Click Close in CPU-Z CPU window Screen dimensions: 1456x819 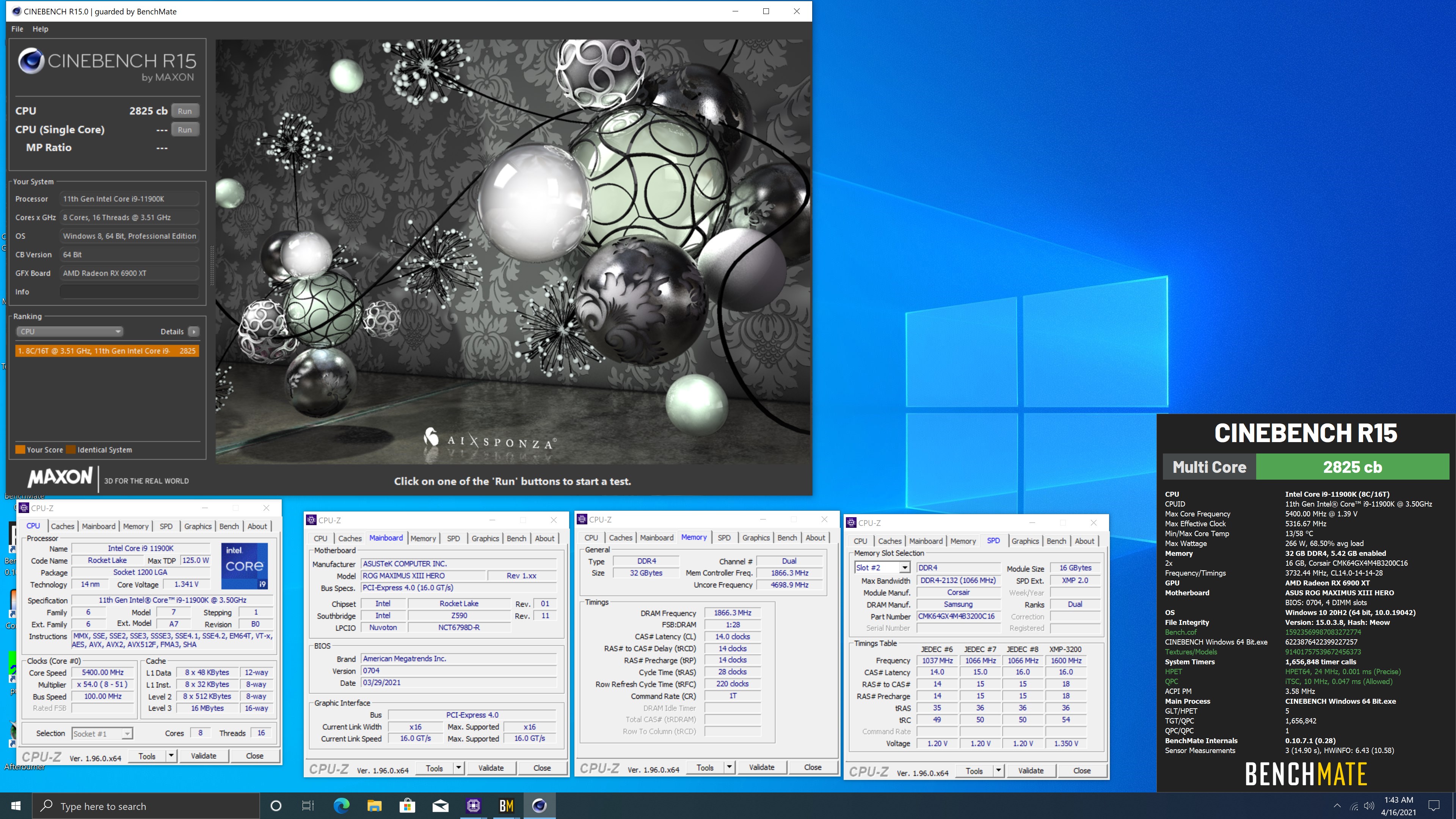click(254, 756)
